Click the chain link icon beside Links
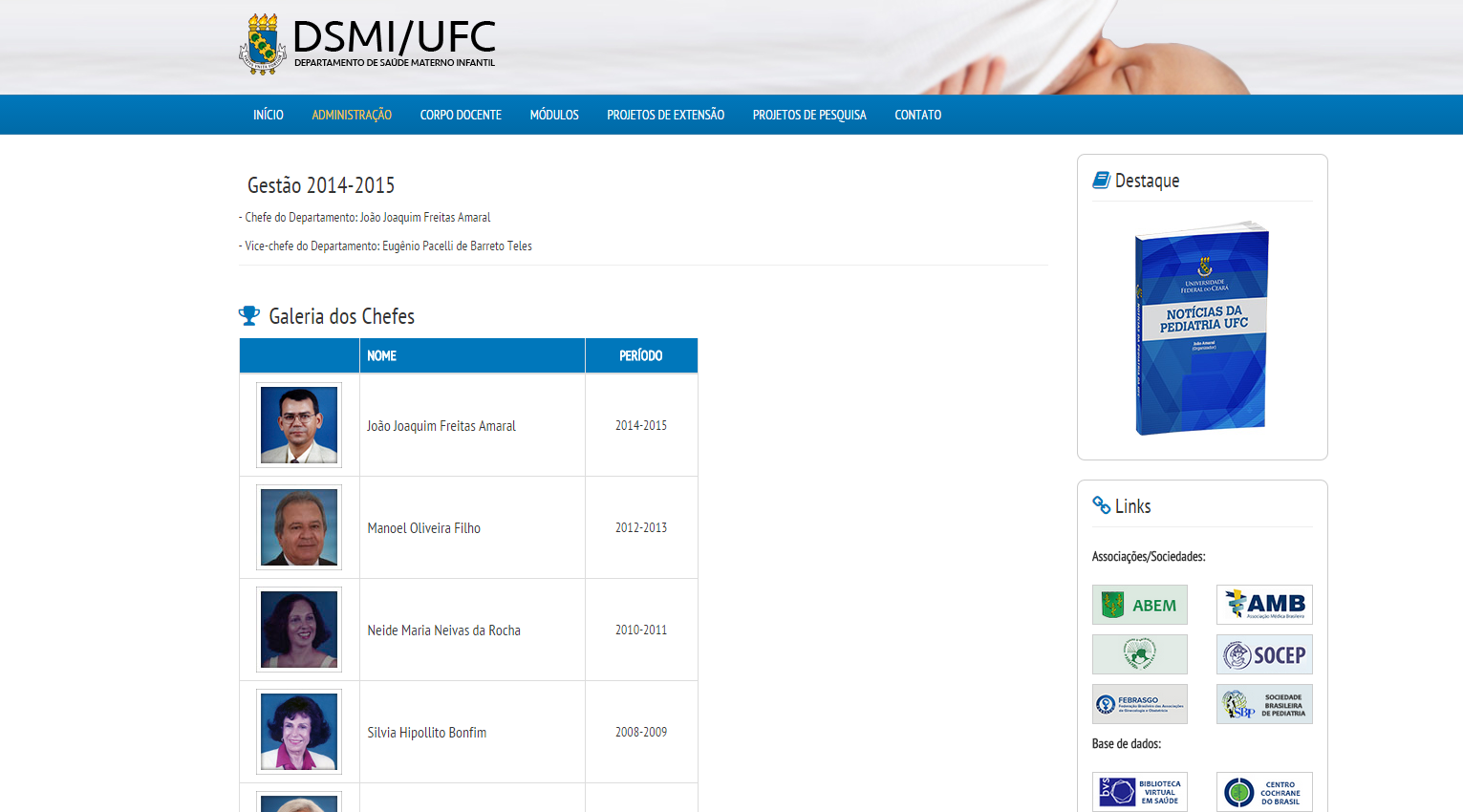The image size is (1463, 812). point(1101,505)
